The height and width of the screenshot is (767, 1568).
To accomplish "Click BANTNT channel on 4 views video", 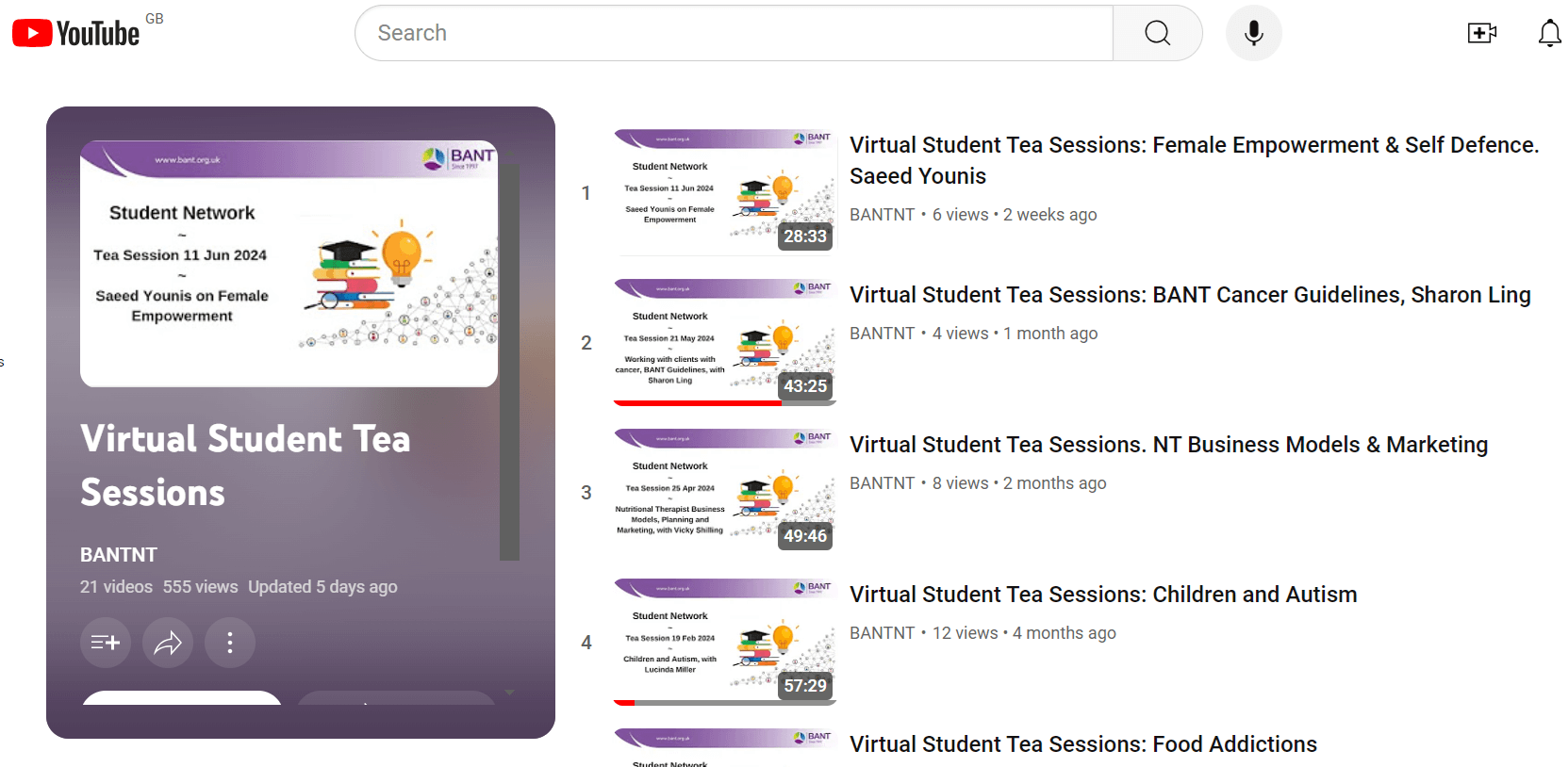I will pyautogui.click(x=882, y=334).
